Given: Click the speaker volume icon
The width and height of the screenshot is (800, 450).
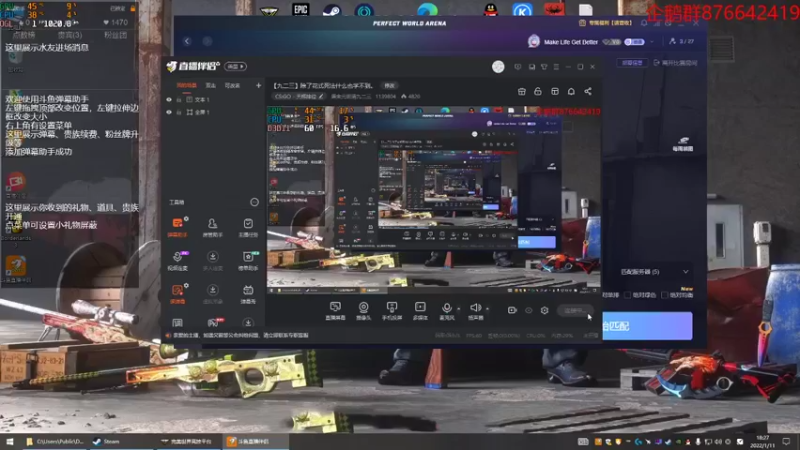Looking at the screenshot, I should (x=475, y=308).
